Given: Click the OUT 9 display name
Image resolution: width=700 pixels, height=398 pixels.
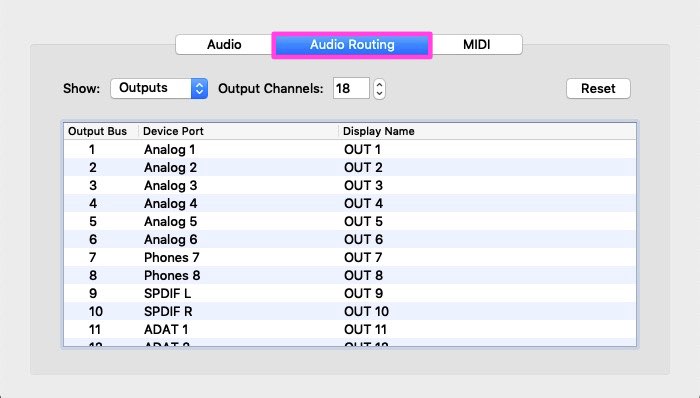Looking at the screenshot, I should 363,294.
